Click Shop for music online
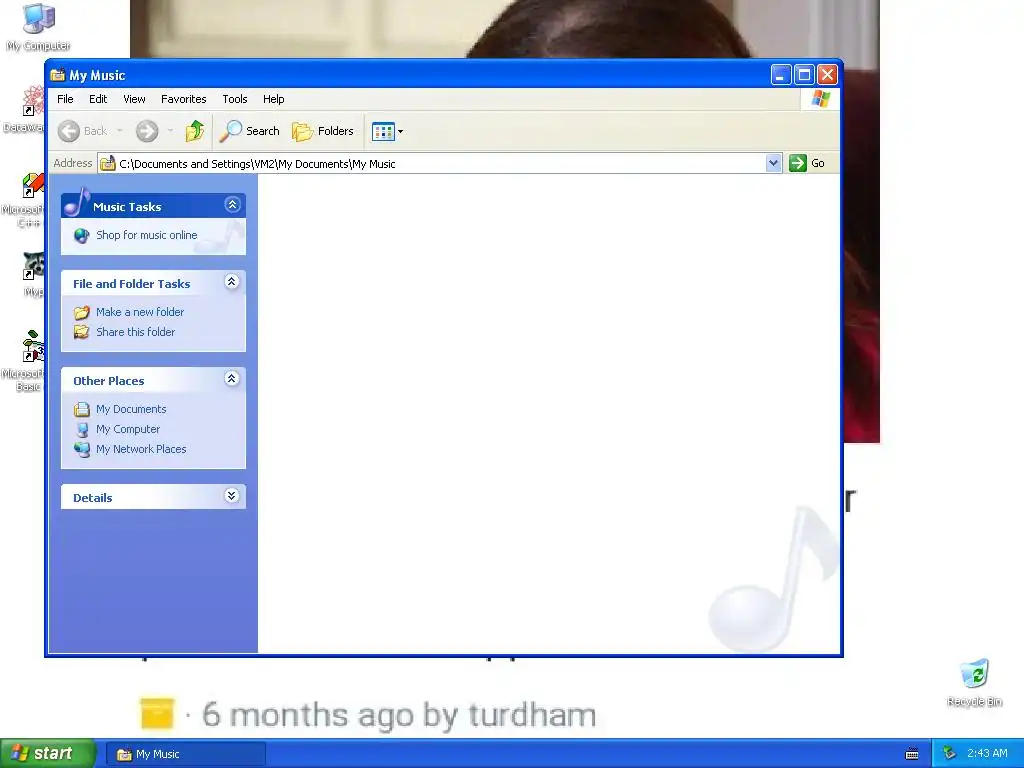 (146, 235)
